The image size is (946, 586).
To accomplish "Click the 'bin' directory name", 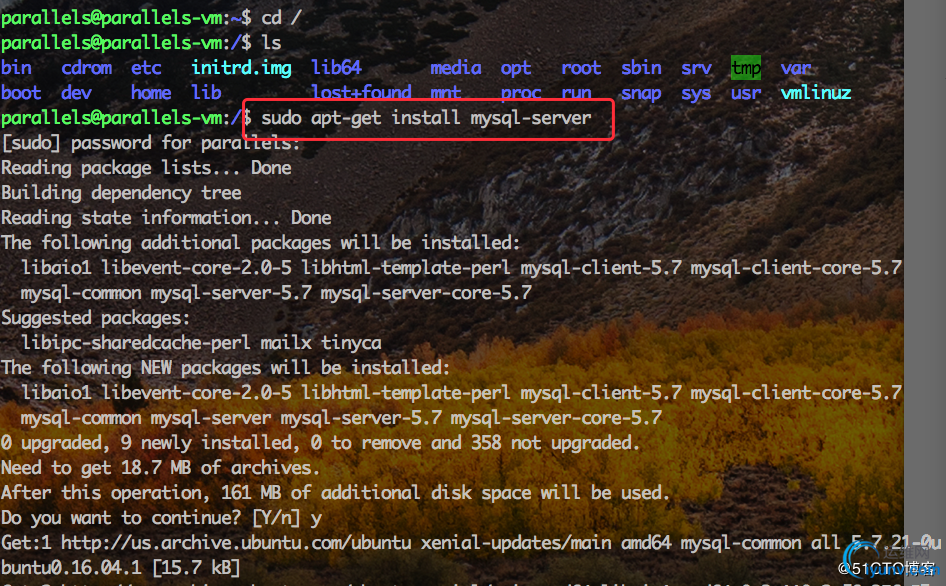I will pos(16,68).
